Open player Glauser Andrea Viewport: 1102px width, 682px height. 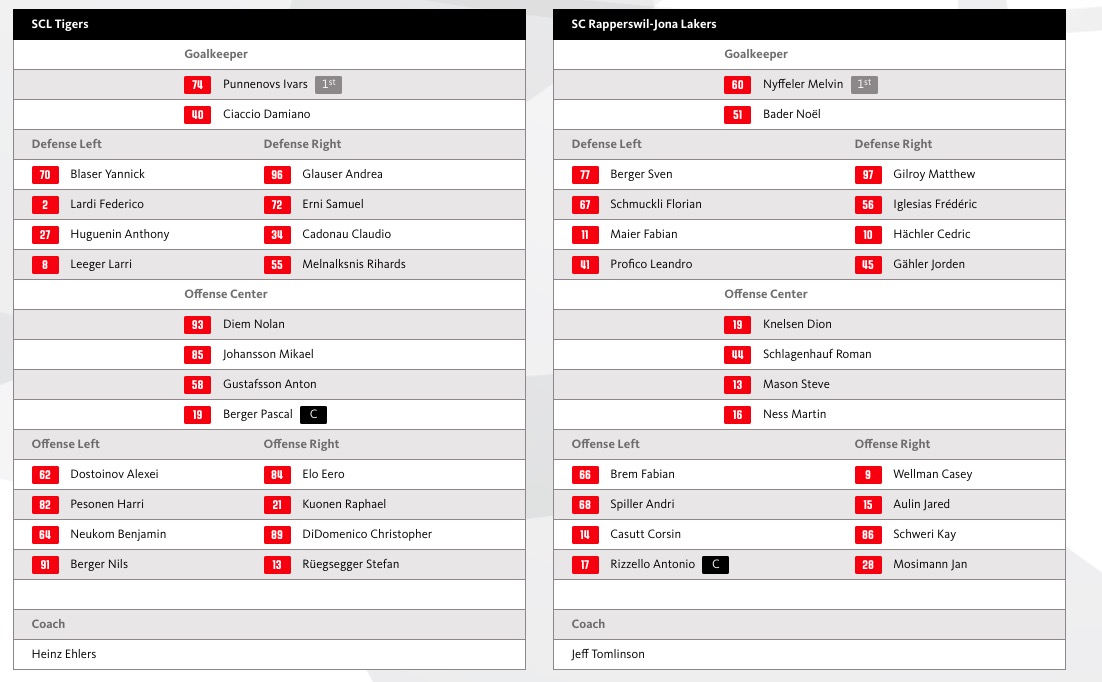point(342,174)
